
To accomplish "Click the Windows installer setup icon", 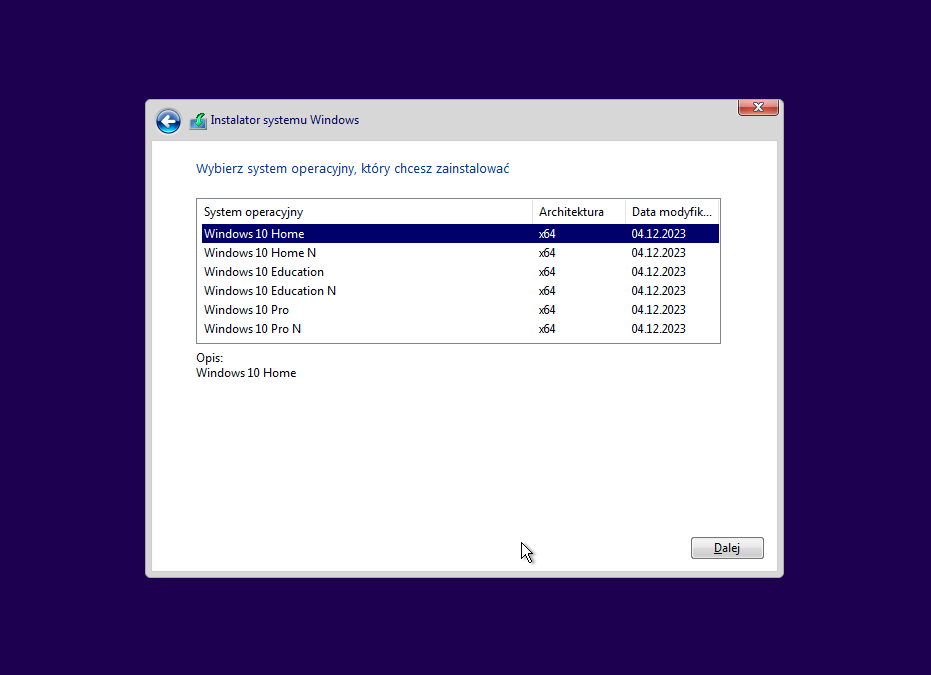I will point(198,121).
